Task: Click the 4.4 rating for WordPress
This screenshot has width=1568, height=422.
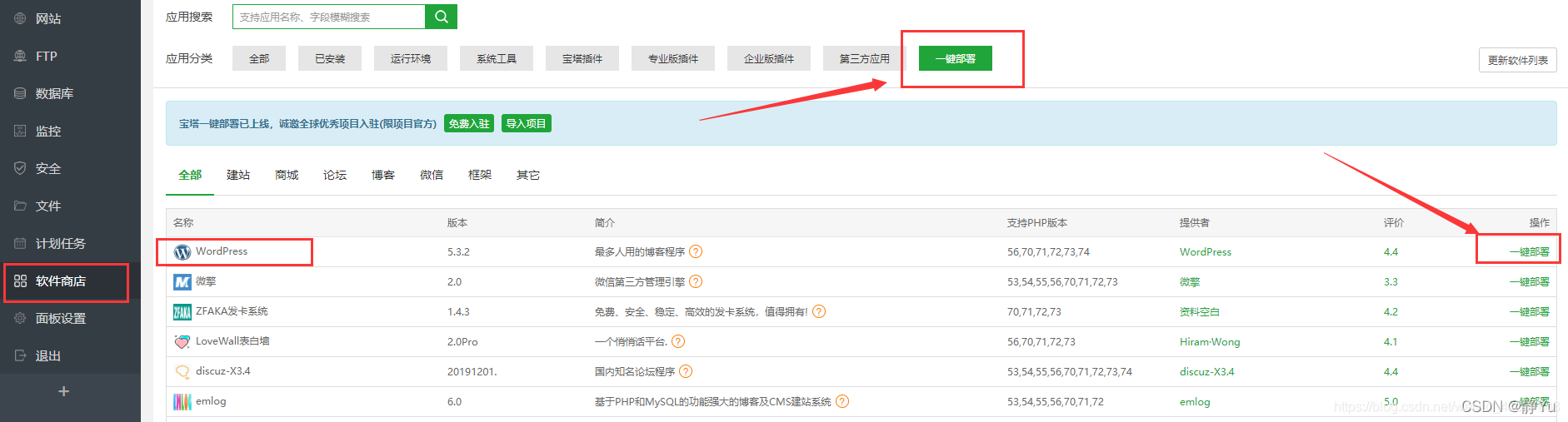Action: tap(1391, 251)
